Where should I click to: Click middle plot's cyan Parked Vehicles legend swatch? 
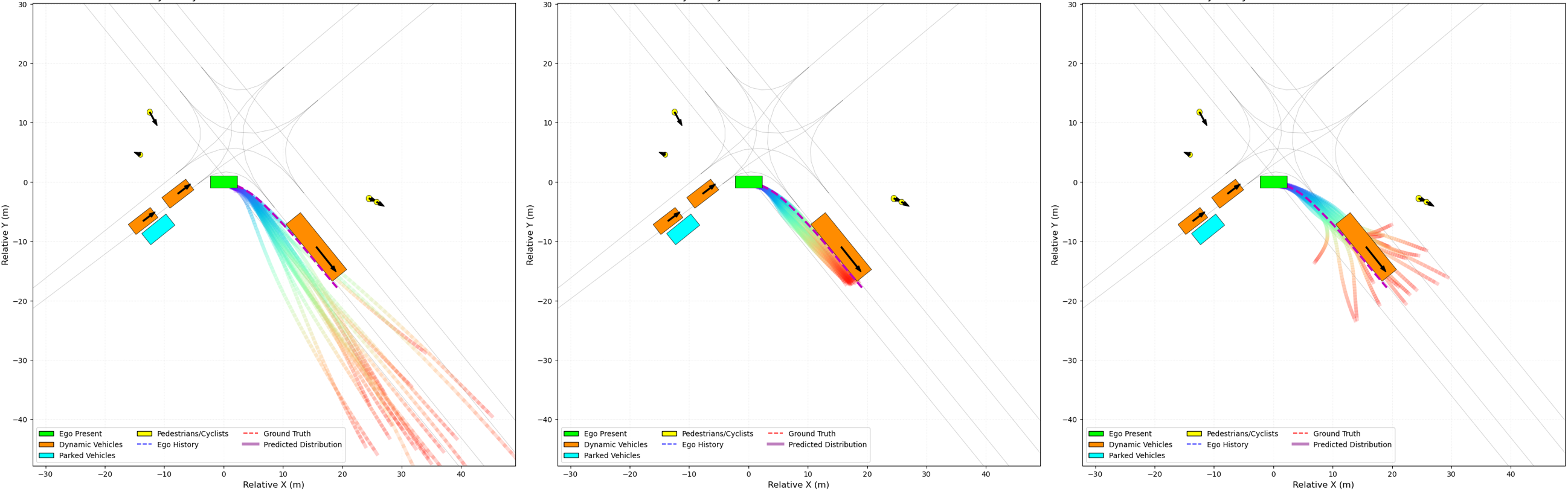[571, 456]
